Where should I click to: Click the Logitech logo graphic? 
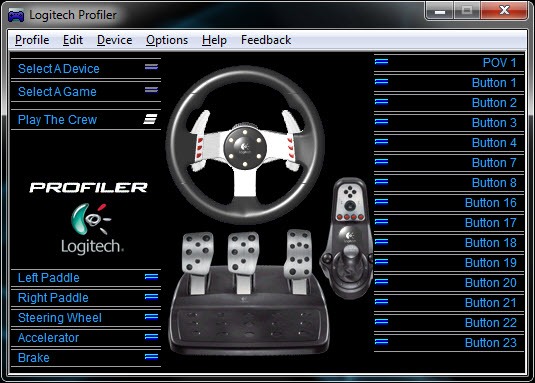(x=92, y=228)
